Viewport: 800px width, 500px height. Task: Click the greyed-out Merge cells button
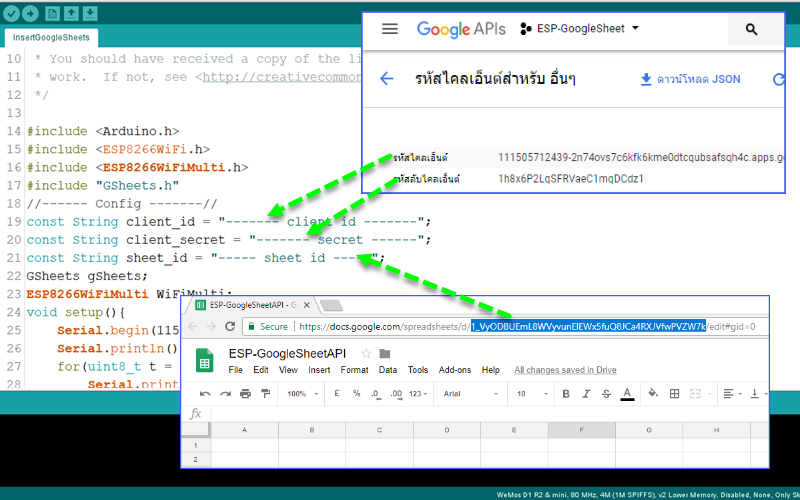click(698, 393)
